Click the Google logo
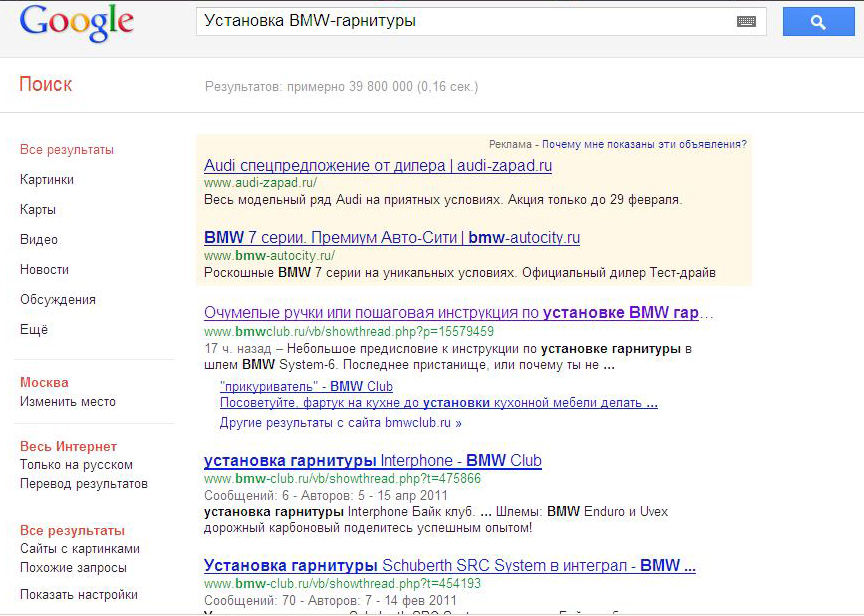 (76, 23)
